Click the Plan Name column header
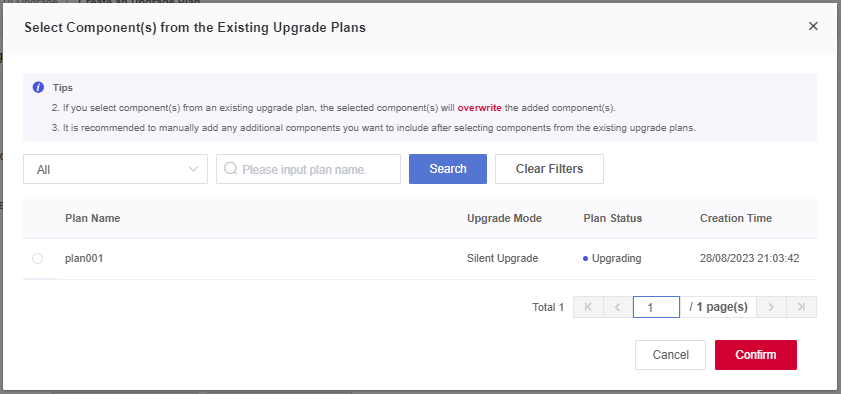The height and width of the screenshot is (394, 841). click(x=93, y=218)
